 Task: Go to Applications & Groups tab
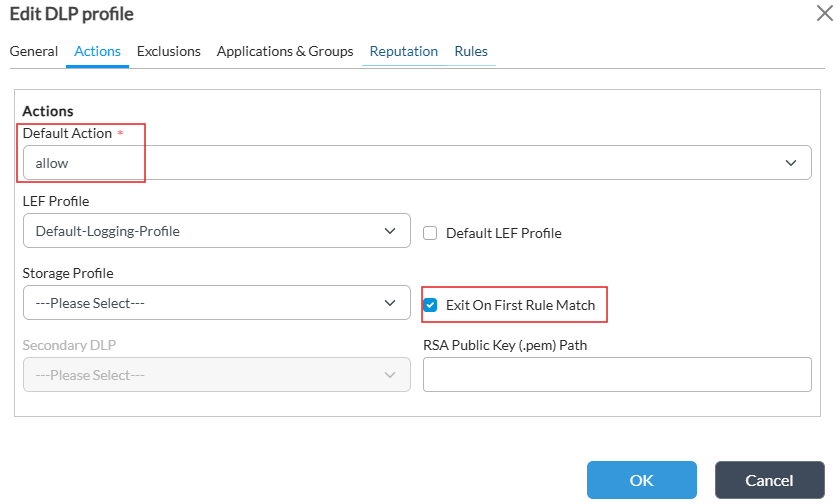pos(285,51)
